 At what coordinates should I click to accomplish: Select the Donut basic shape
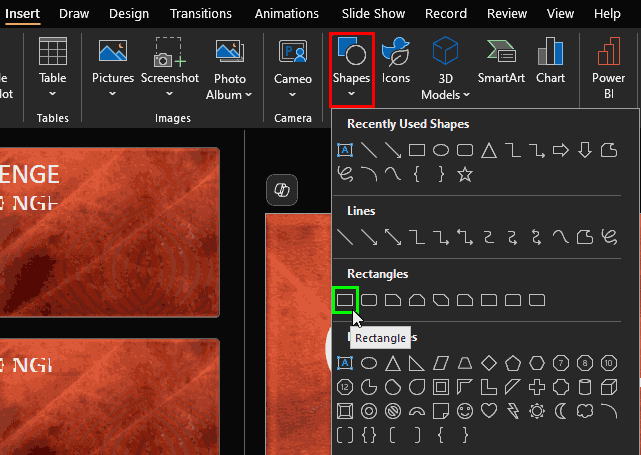(x=369, y=411)
